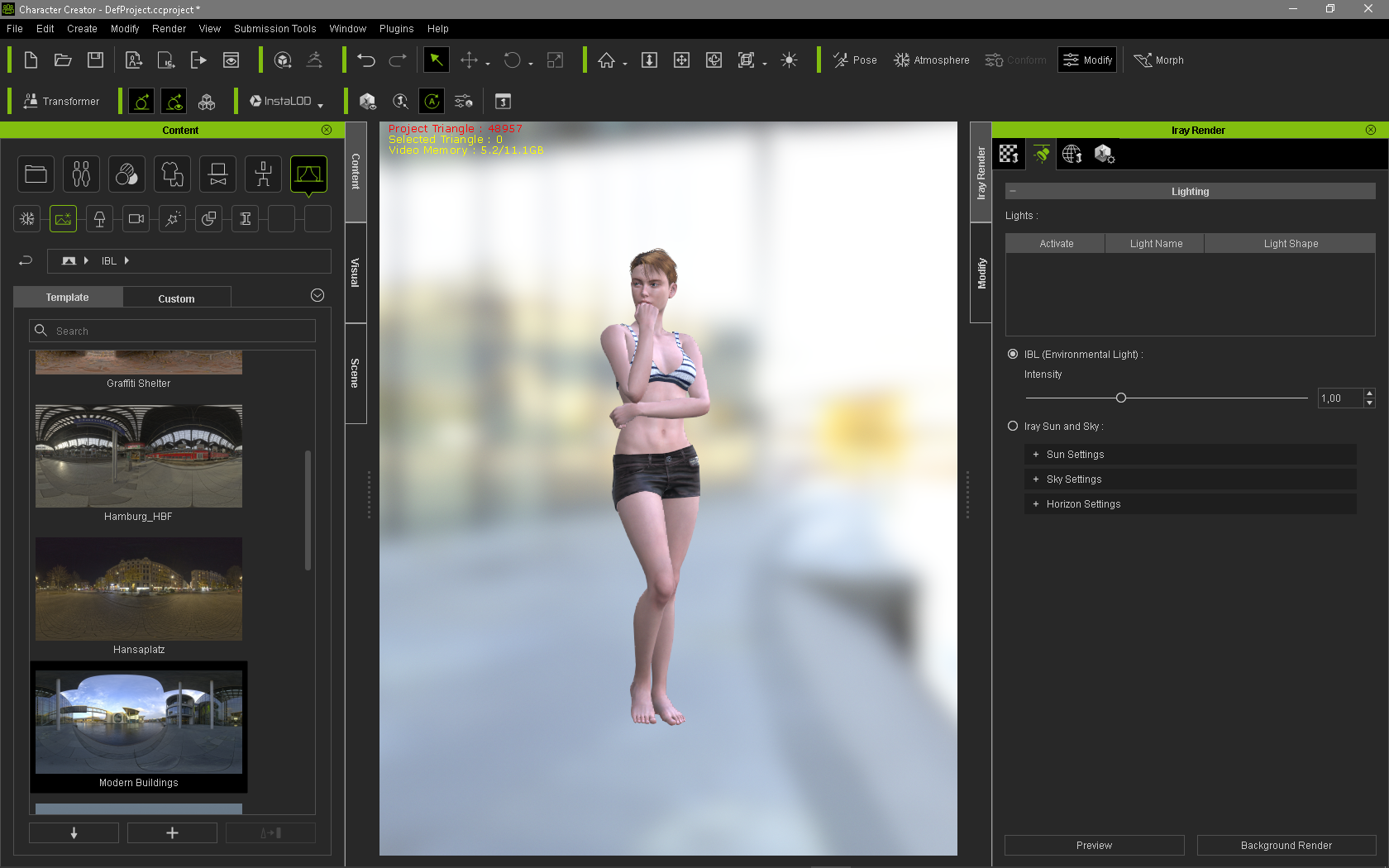The image size is (1389, 868).
Task: Click the content Search field
Action: [172, 331]
